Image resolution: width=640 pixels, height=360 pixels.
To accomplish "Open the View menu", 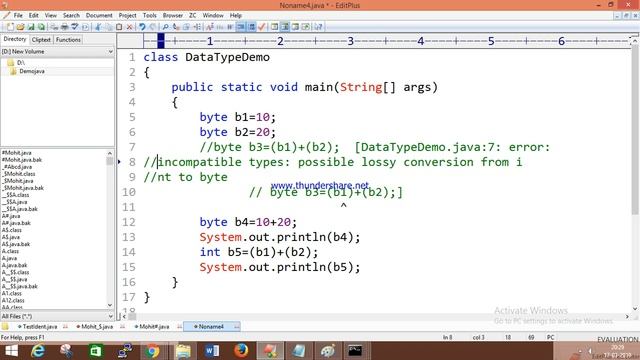I will click(x=51, y=15).
